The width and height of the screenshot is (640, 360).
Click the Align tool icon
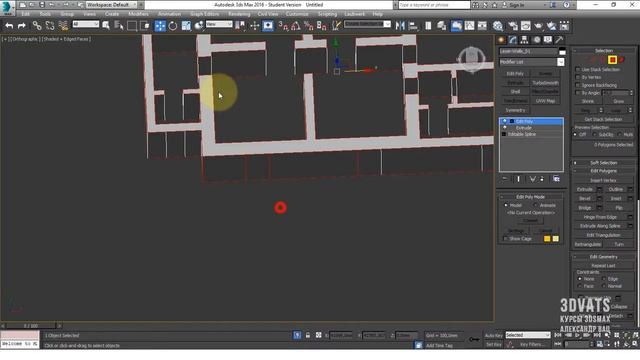tap(413, 26)
